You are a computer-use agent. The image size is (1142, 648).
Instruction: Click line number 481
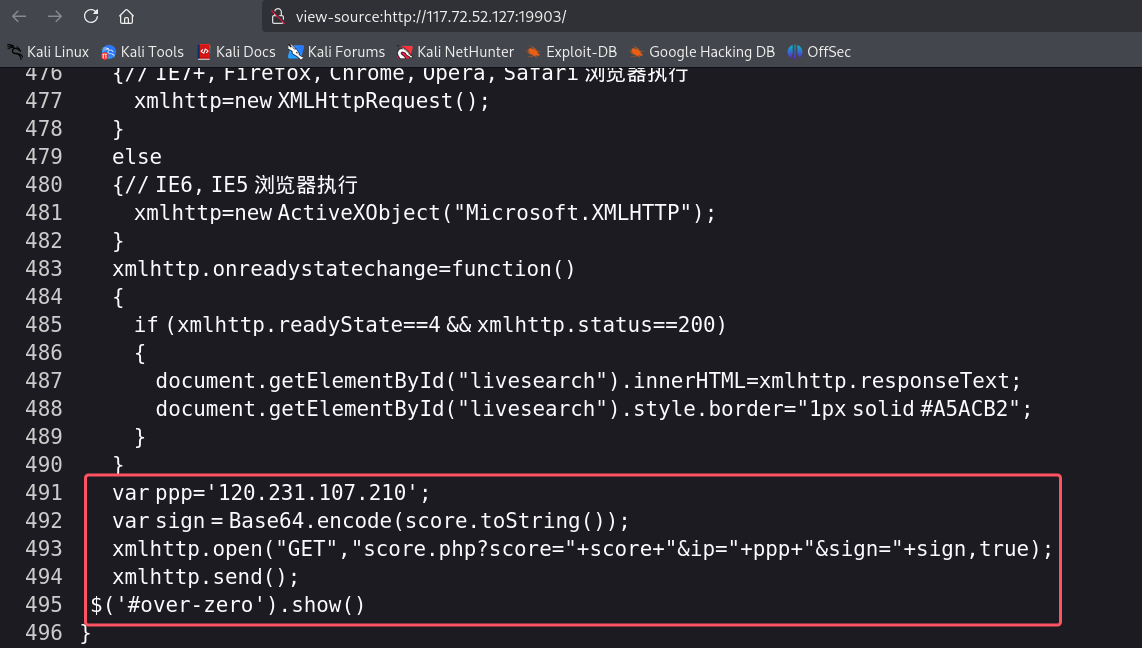(x=44, y=213)
